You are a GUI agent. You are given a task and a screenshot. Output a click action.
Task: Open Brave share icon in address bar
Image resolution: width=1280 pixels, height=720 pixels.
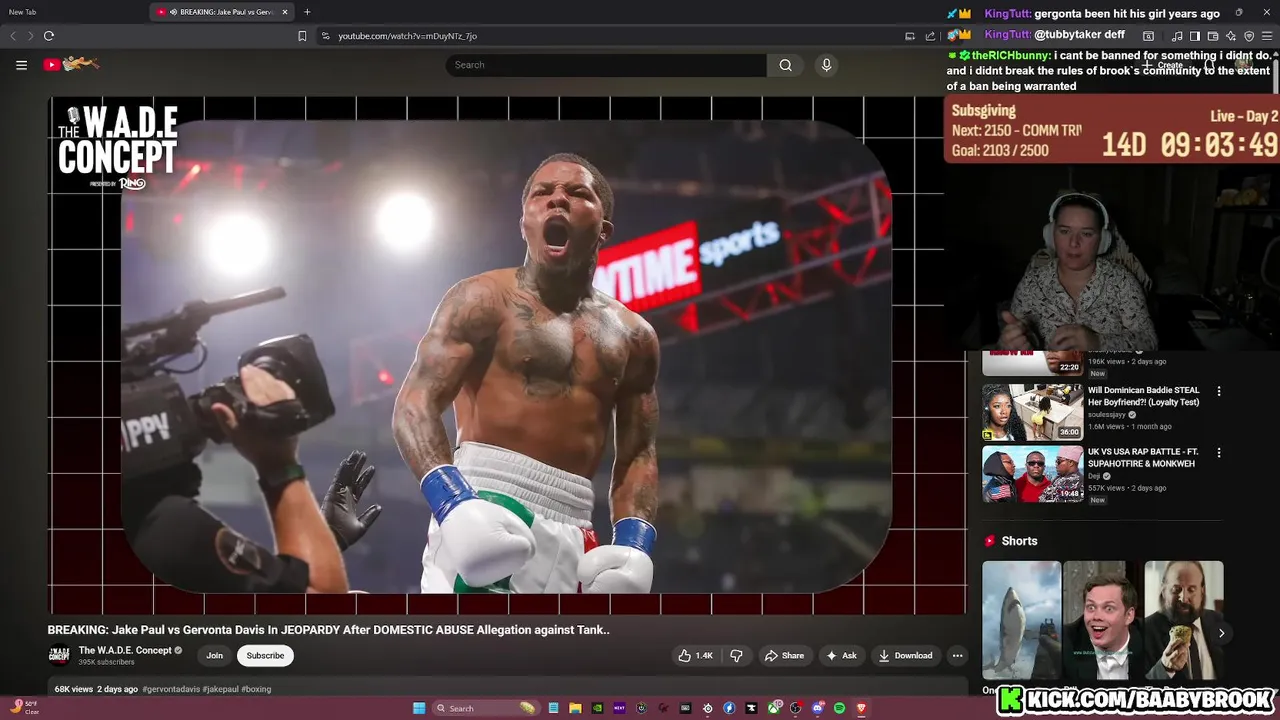(x=930, y=36)
